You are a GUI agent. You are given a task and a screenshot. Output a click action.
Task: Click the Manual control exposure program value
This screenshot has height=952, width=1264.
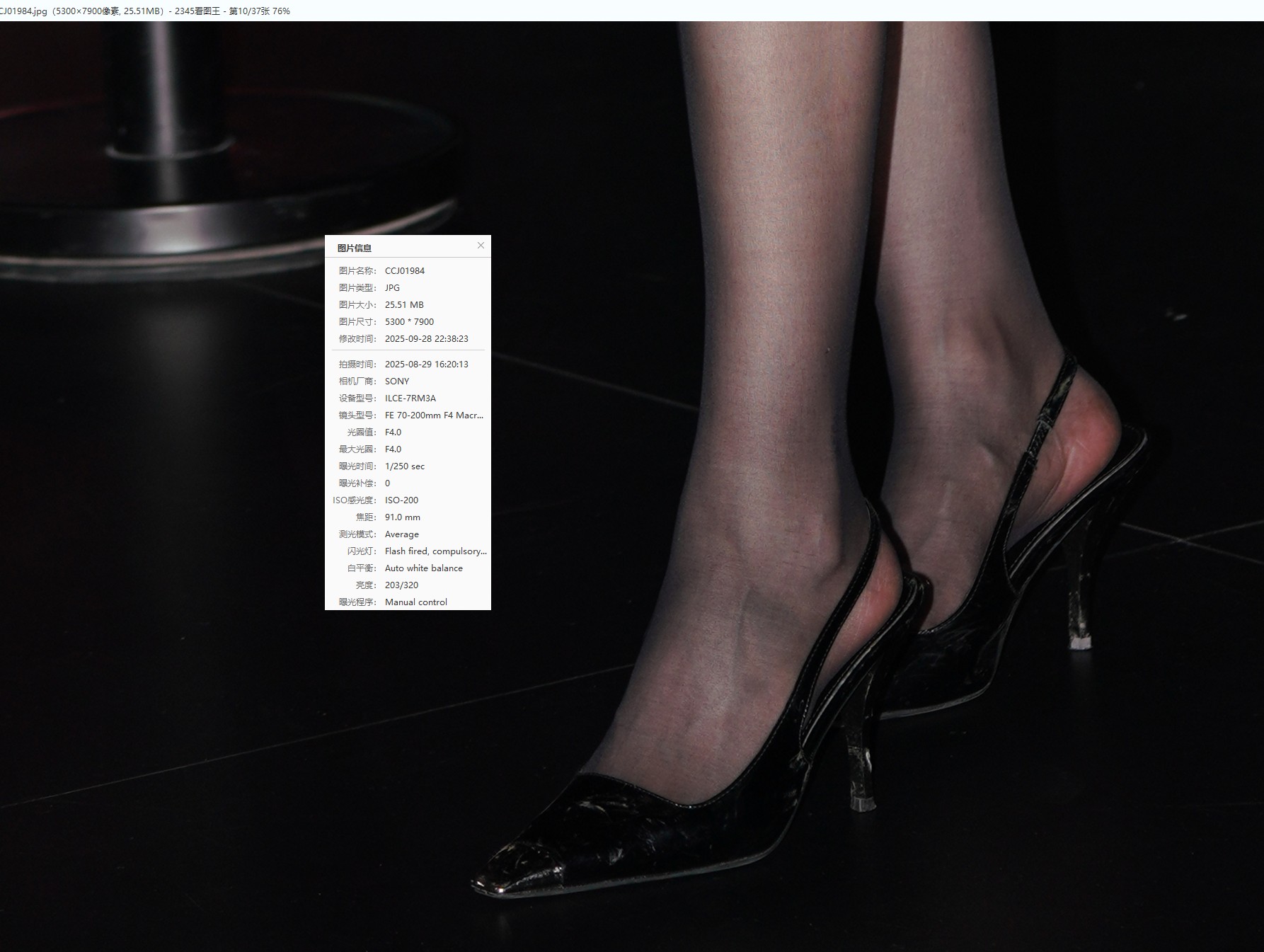[415, 602]
